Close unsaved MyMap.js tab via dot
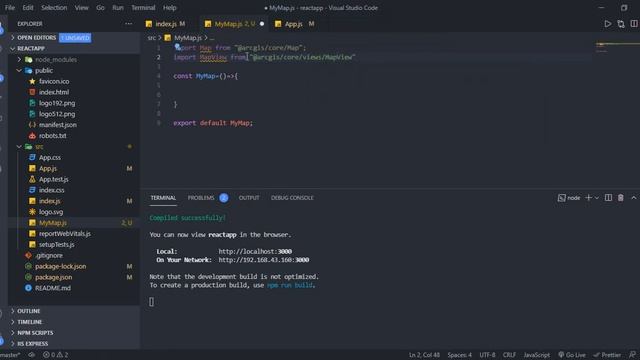Viewport: 640px width, 360px height. pos(262,24)
